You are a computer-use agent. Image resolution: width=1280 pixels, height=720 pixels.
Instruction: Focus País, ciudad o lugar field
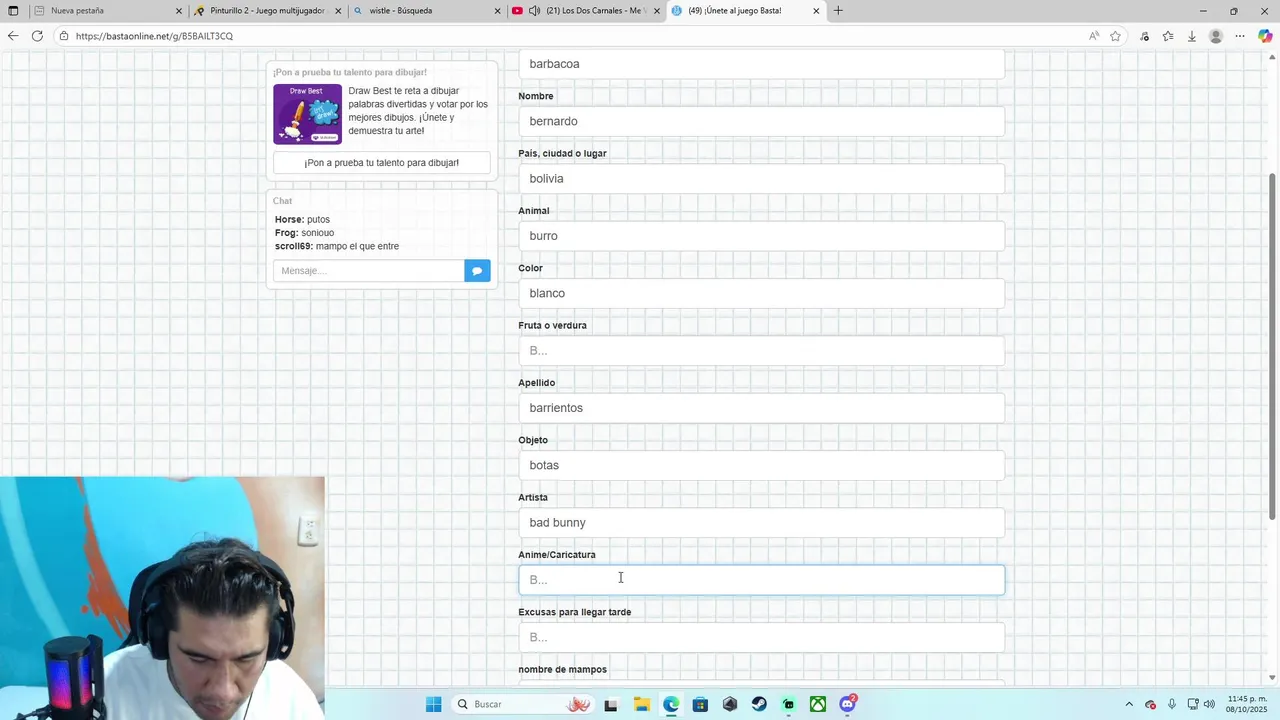[x=762, y=179]
